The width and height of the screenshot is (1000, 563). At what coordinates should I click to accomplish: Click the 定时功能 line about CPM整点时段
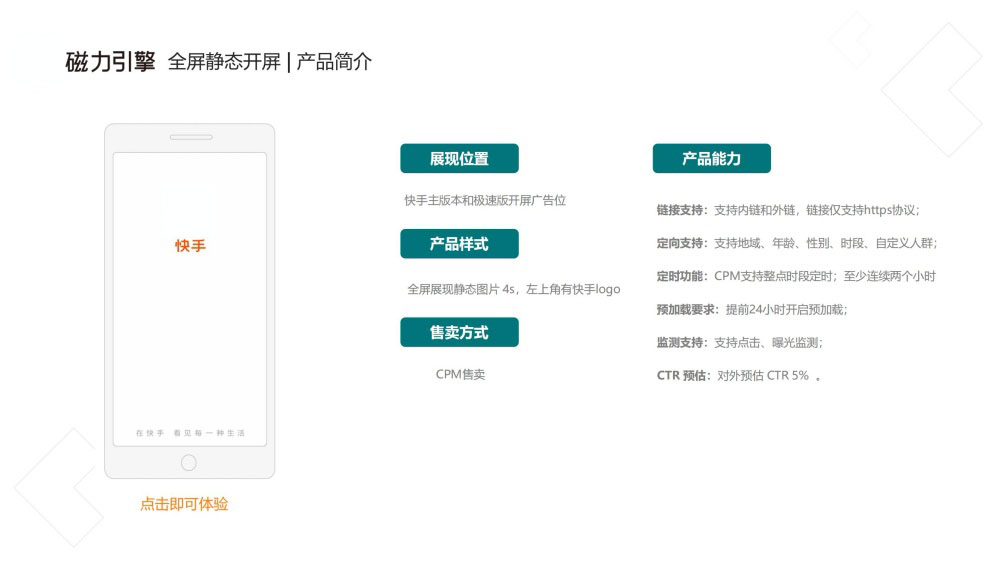point(797,277)
